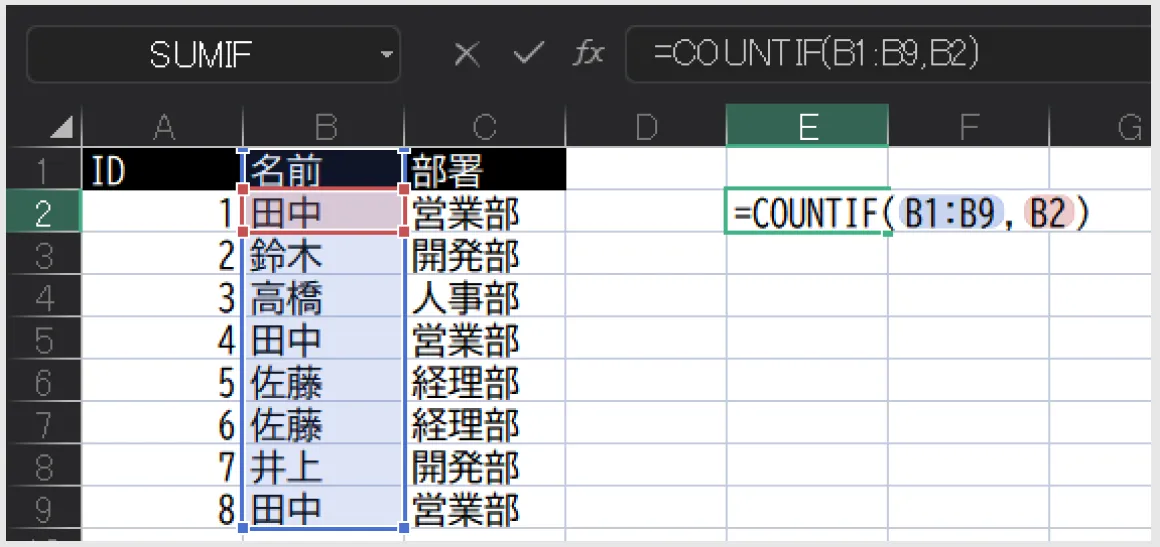The width and height of the screenshot is (1160, 547).
Task: Click ID value 1 in column A
Action: tap(162, 212)
